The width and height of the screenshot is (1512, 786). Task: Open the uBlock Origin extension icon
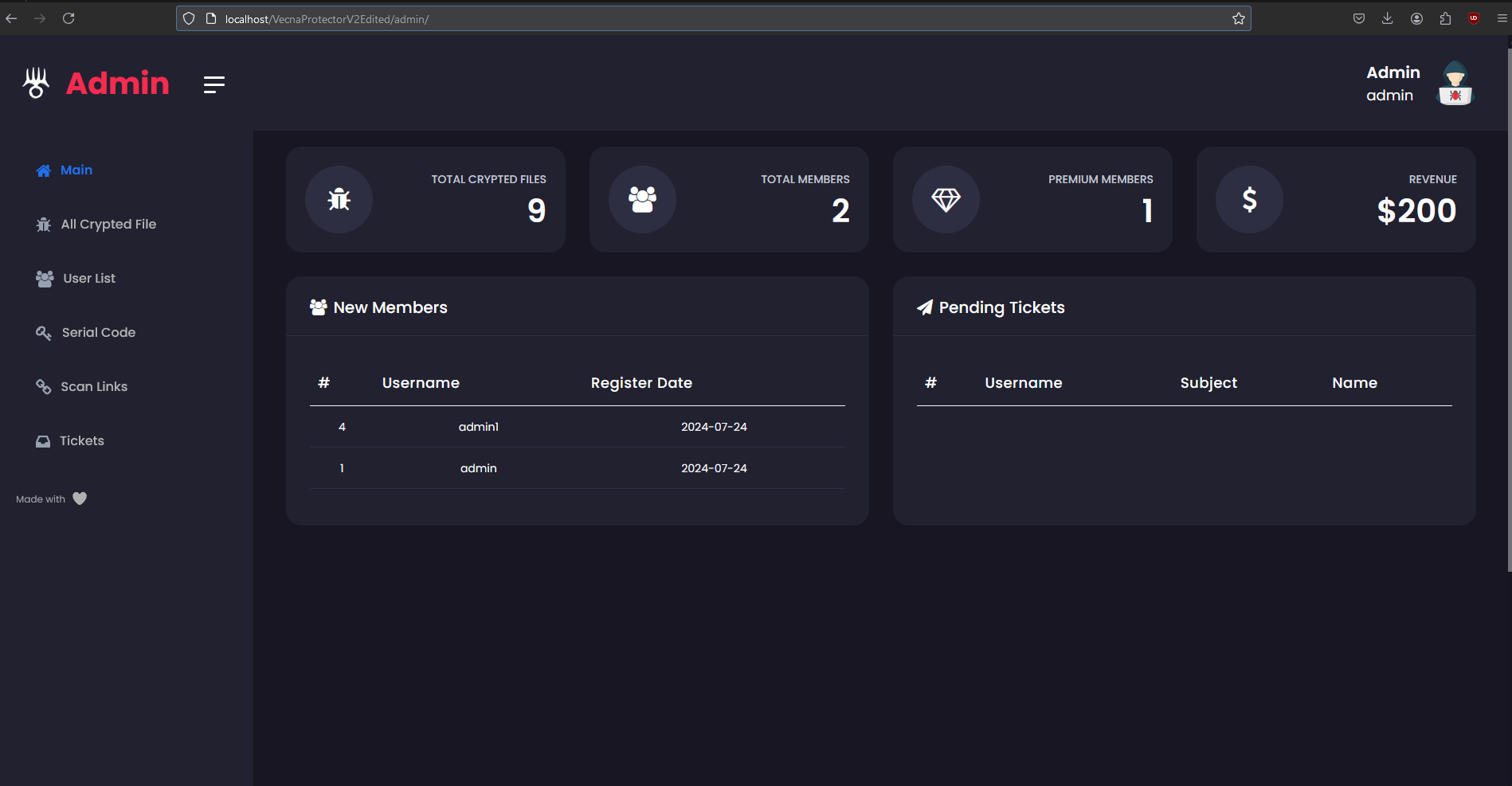[1474, 18]
